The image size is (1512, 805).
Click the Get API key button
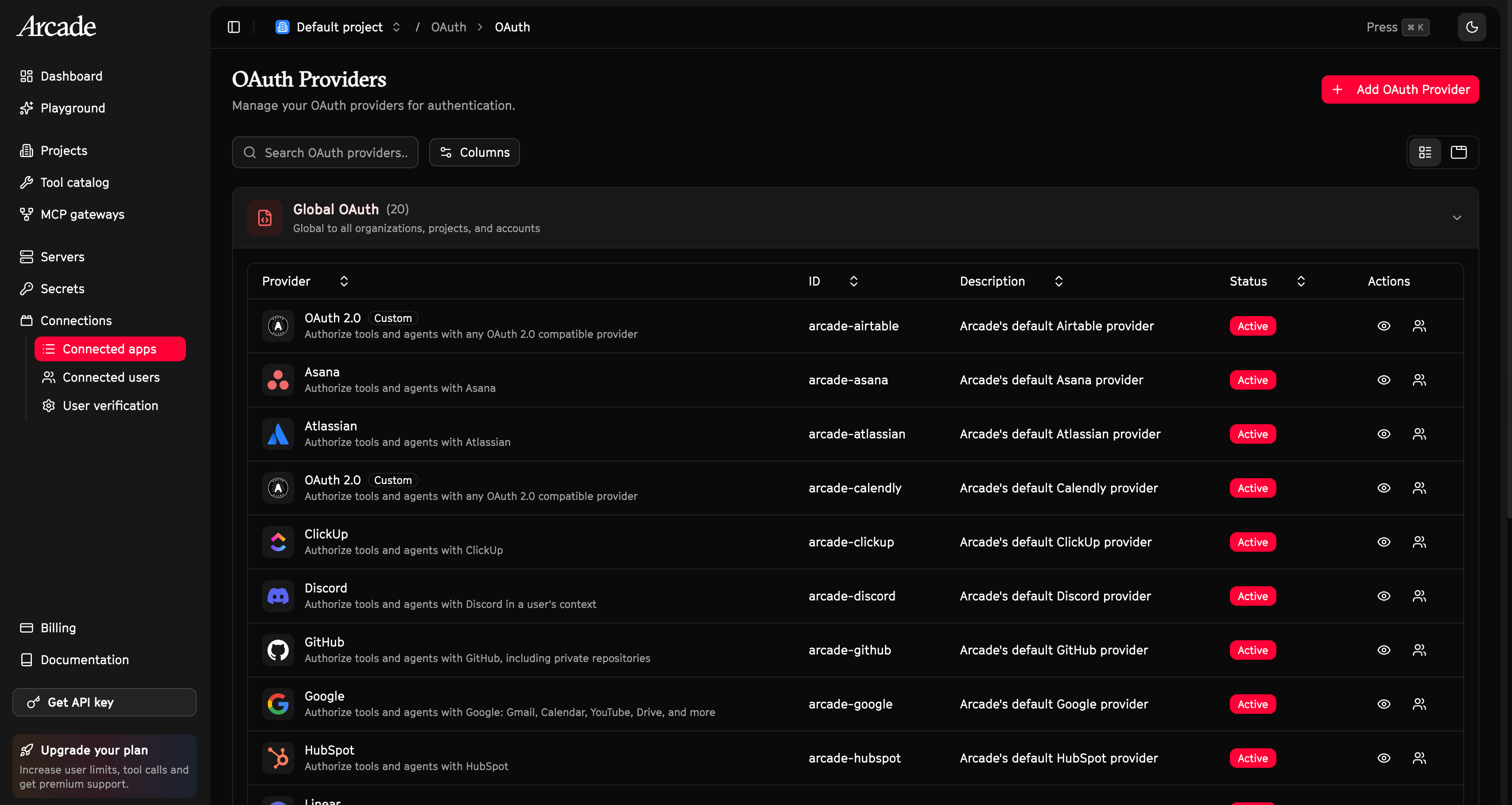(105, 702)
